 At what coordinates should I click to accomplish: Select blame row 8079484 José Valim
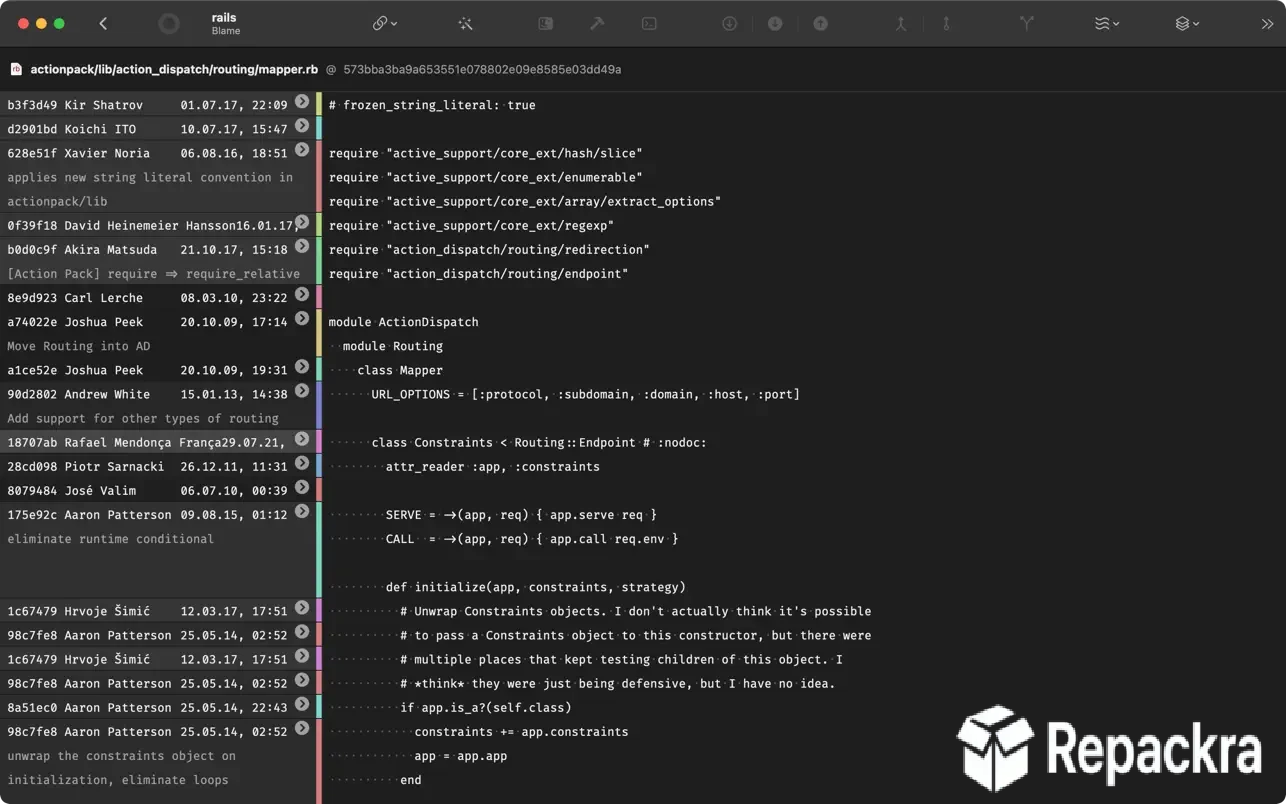[x=158, y=490]
